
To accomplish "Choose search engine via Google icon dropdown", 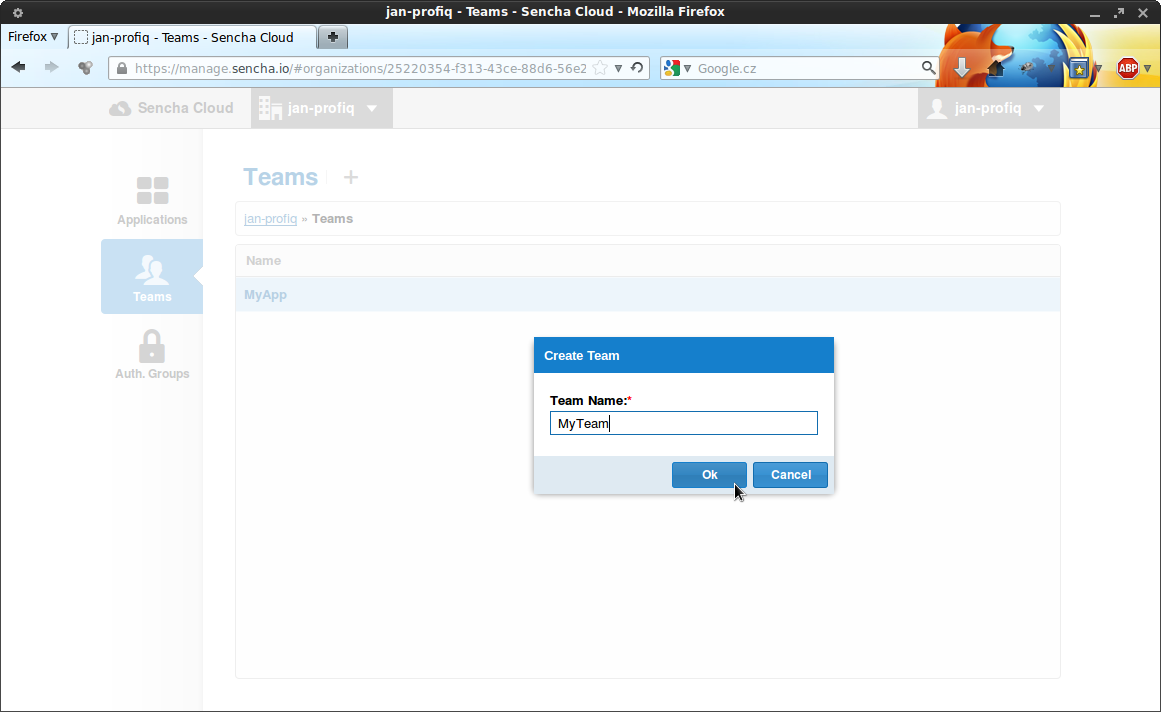I will [x=677, y=68].
